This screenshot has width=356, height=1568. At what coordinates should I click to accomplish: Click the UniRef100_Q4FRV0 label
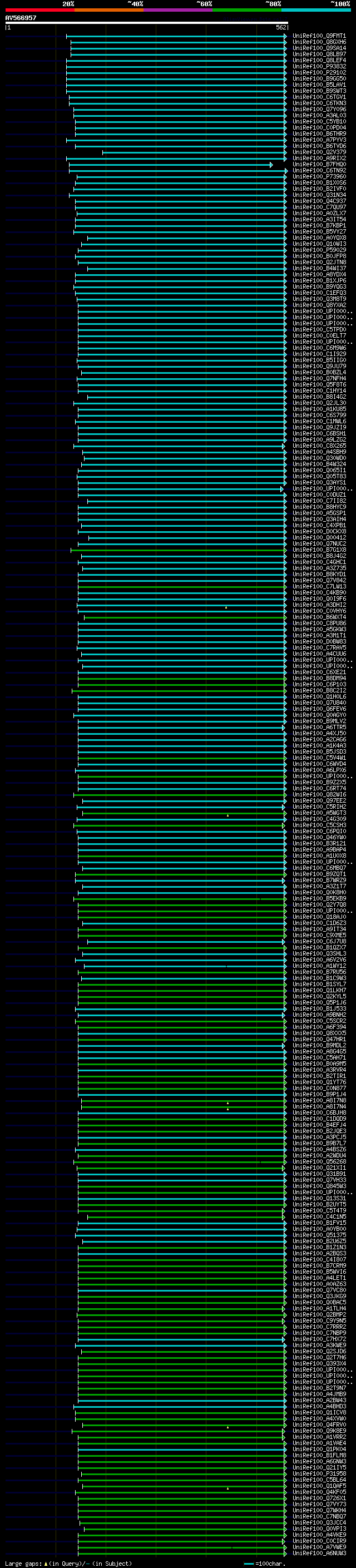pos(319,1425)
